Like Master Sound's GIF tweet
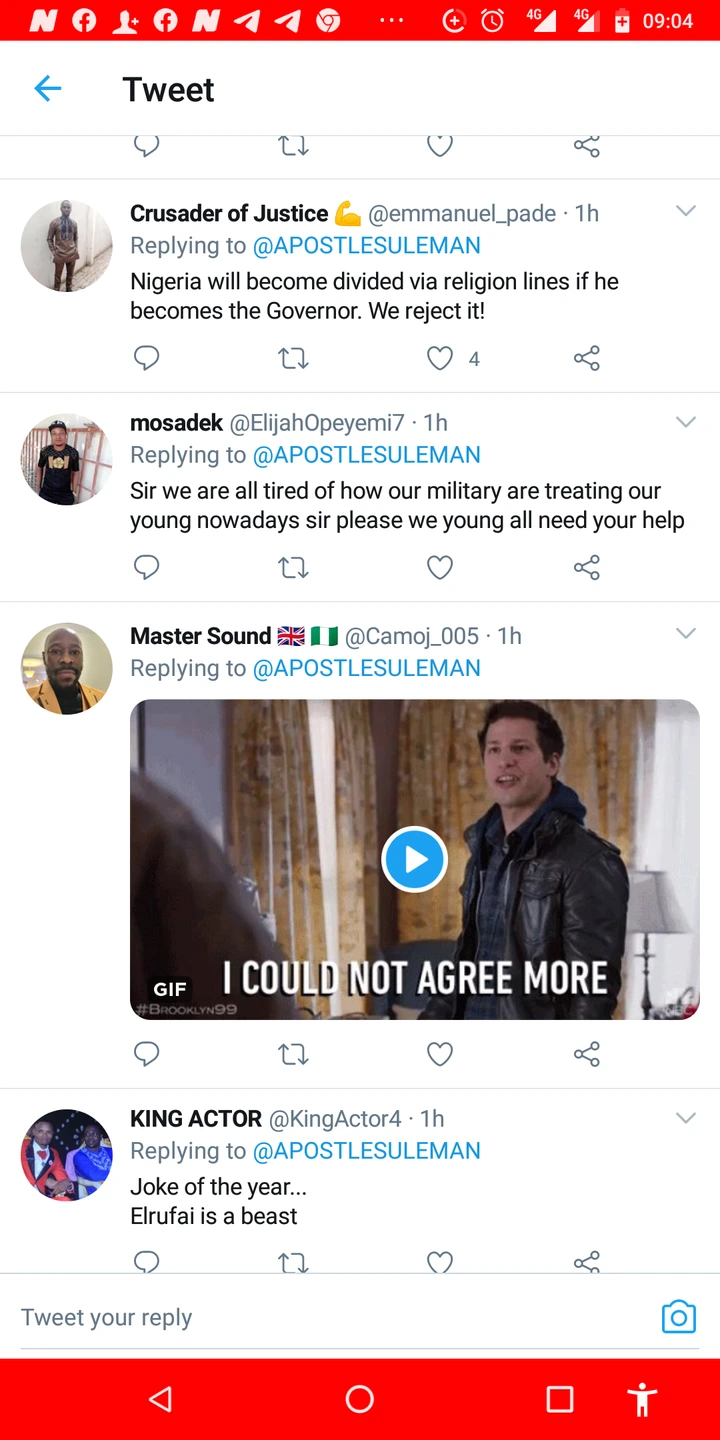 coord(440,1053)
